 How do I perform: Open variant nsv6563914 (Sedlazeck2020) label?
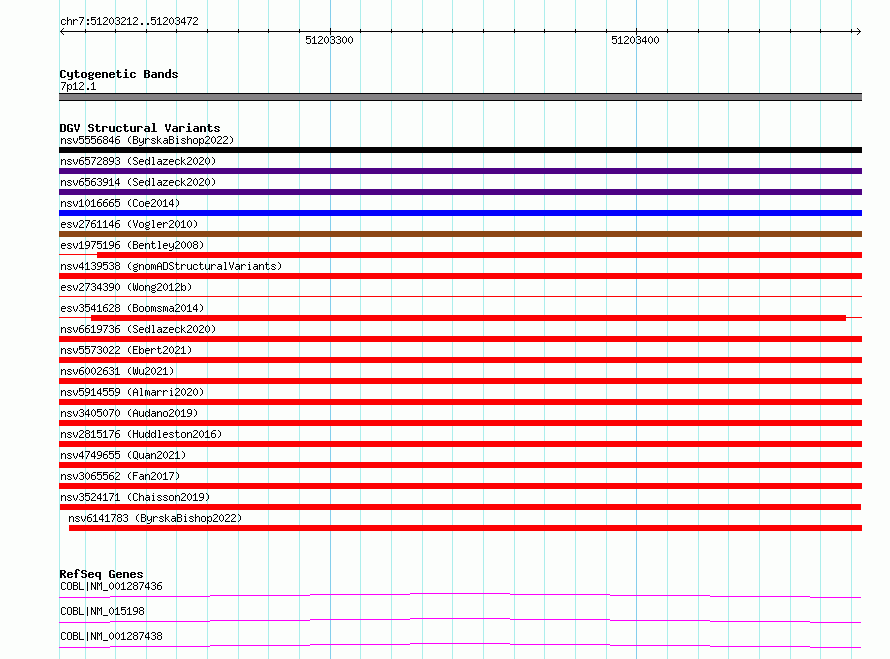pos(138,182)
